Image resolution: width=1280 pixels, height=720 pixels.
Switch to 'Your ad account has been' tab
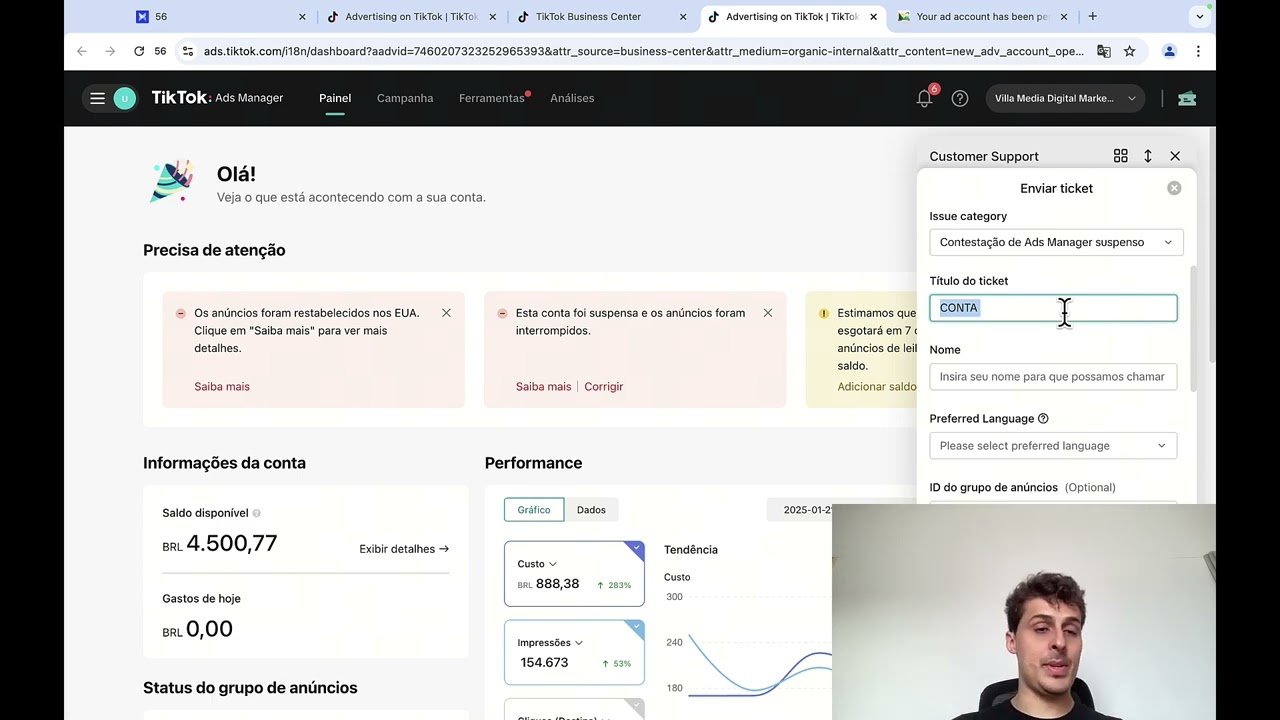(x=984, y=17)
